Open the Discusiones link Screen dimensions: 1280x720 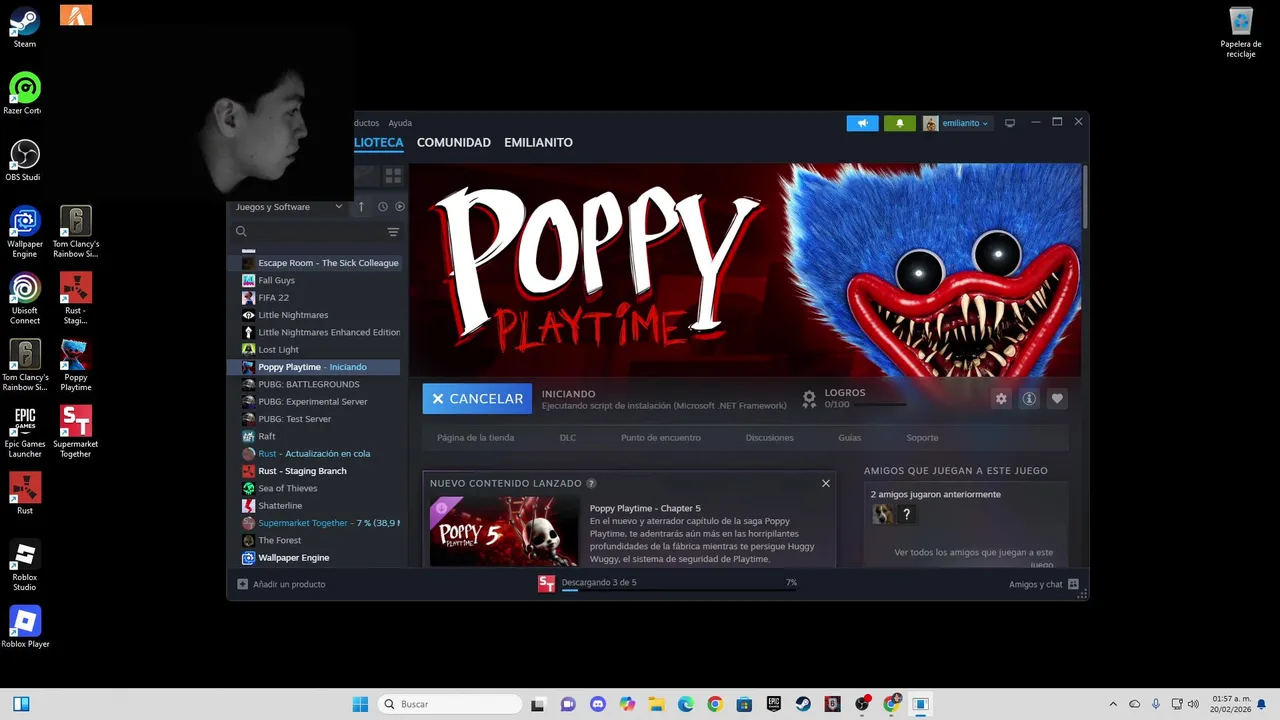coord(770,437)
